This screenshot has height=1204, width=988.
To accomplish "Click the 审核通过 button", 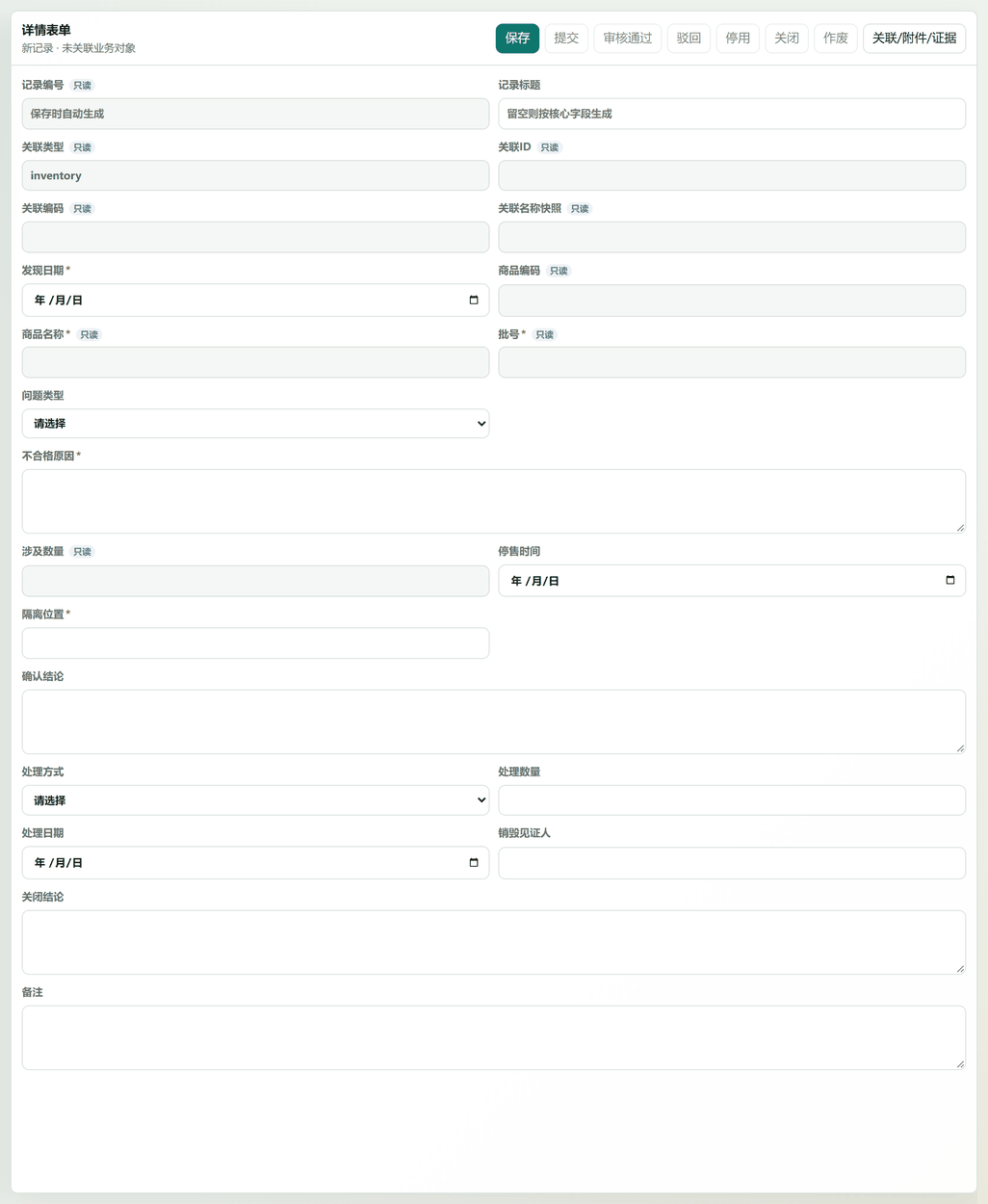I will (628, 39).
